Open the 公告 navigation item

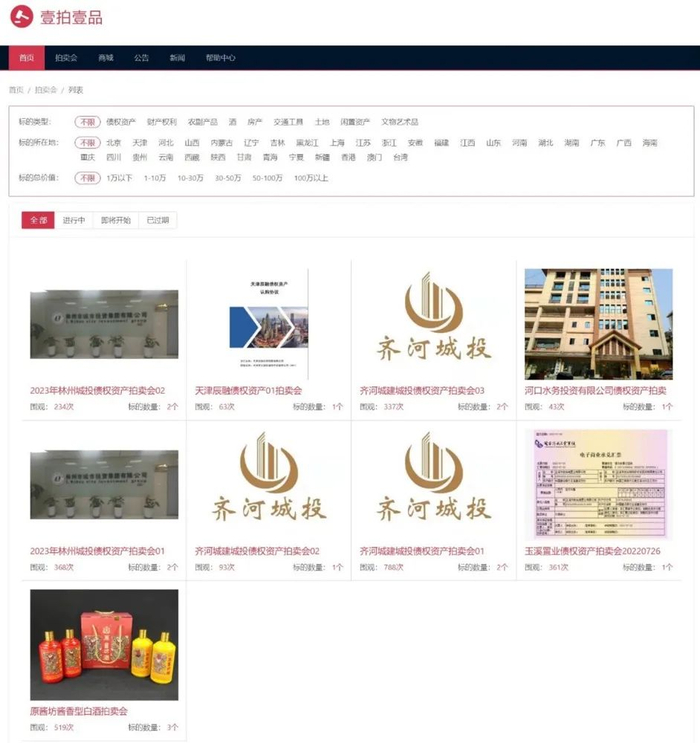click(x=141, y=58)
